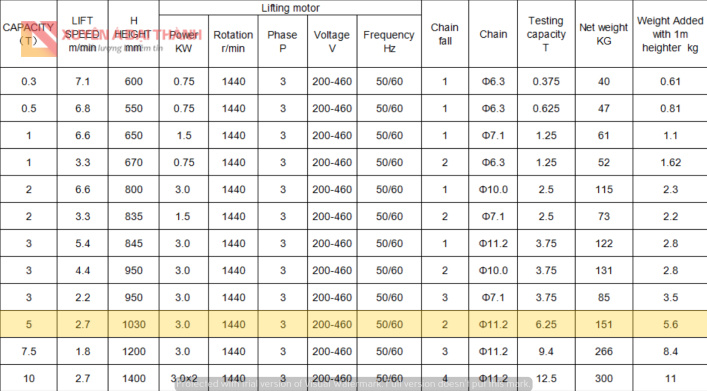Screen dimensions: 707x391
Task: Select the Net weight KG header
Action: point(603,34)
